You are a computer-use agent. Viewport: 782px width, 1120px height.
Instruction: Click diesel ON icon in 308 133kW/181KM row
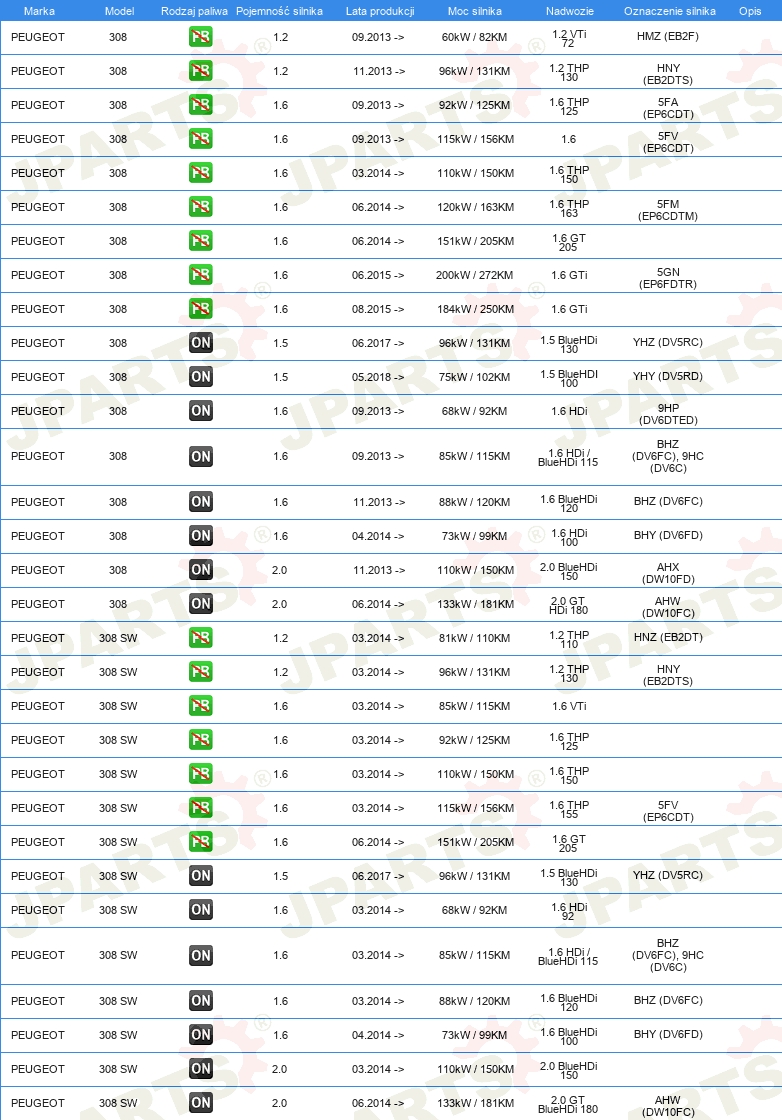pyautogui.click(x=201, y=604)
